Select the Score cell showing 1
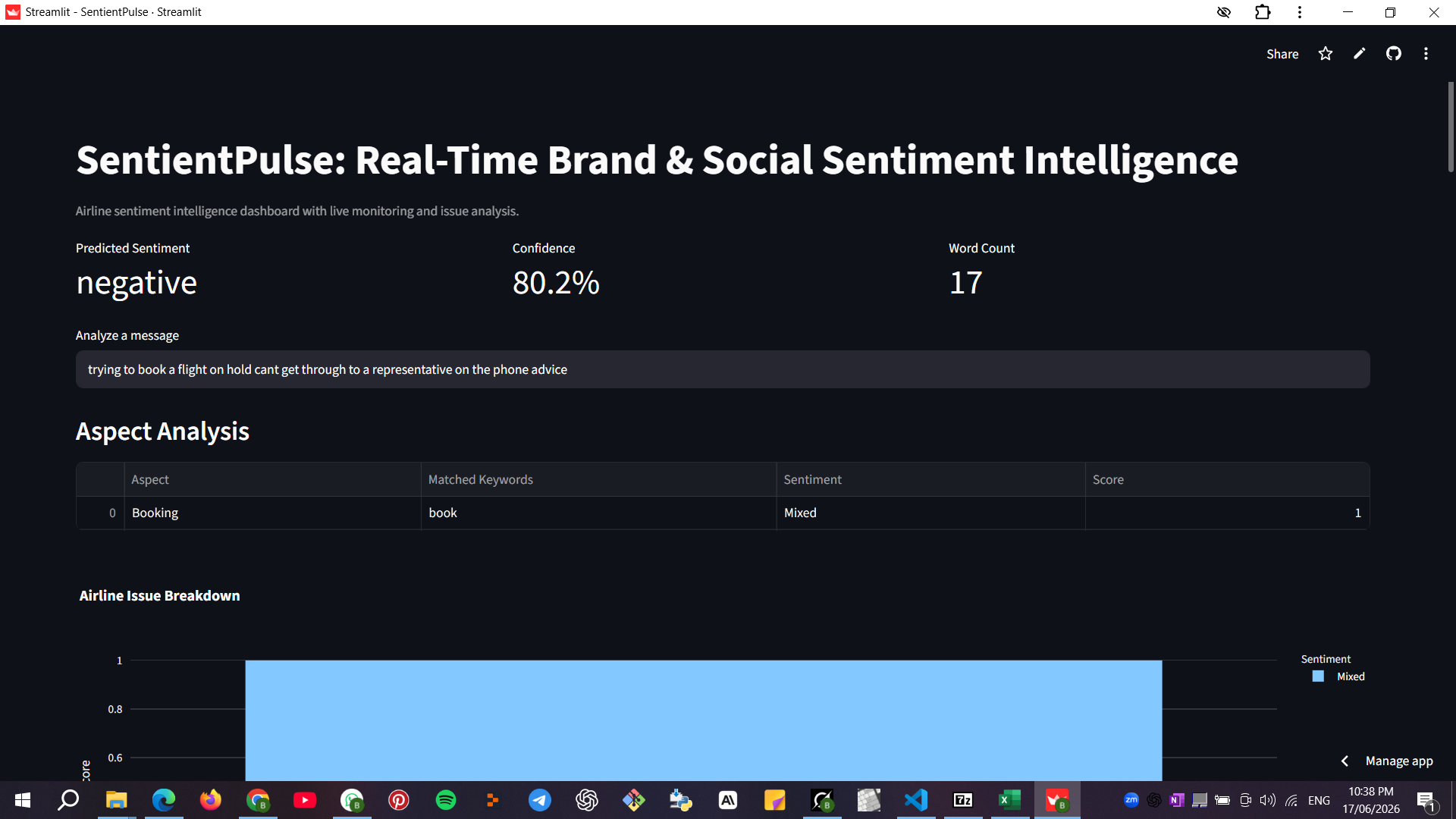Screen dimensions: 1456x819 tap(1227, 513)
